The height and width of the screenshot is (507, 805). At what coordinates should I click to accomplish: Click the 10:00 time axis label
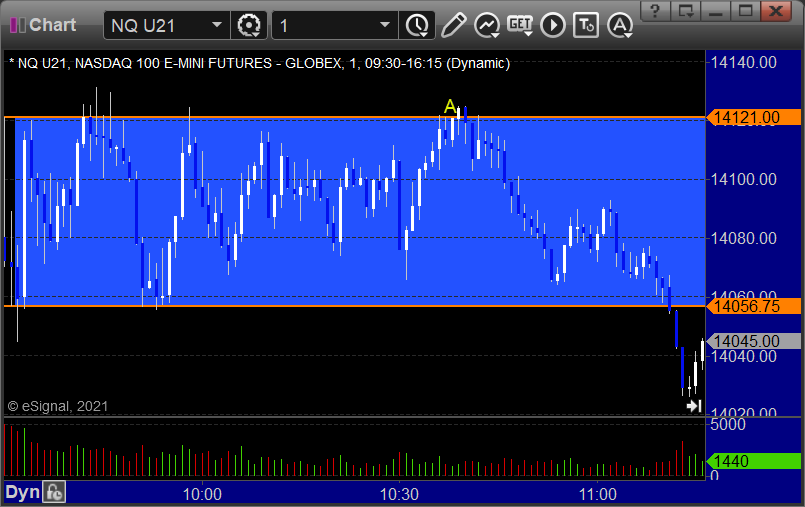[x=202, y=495]
